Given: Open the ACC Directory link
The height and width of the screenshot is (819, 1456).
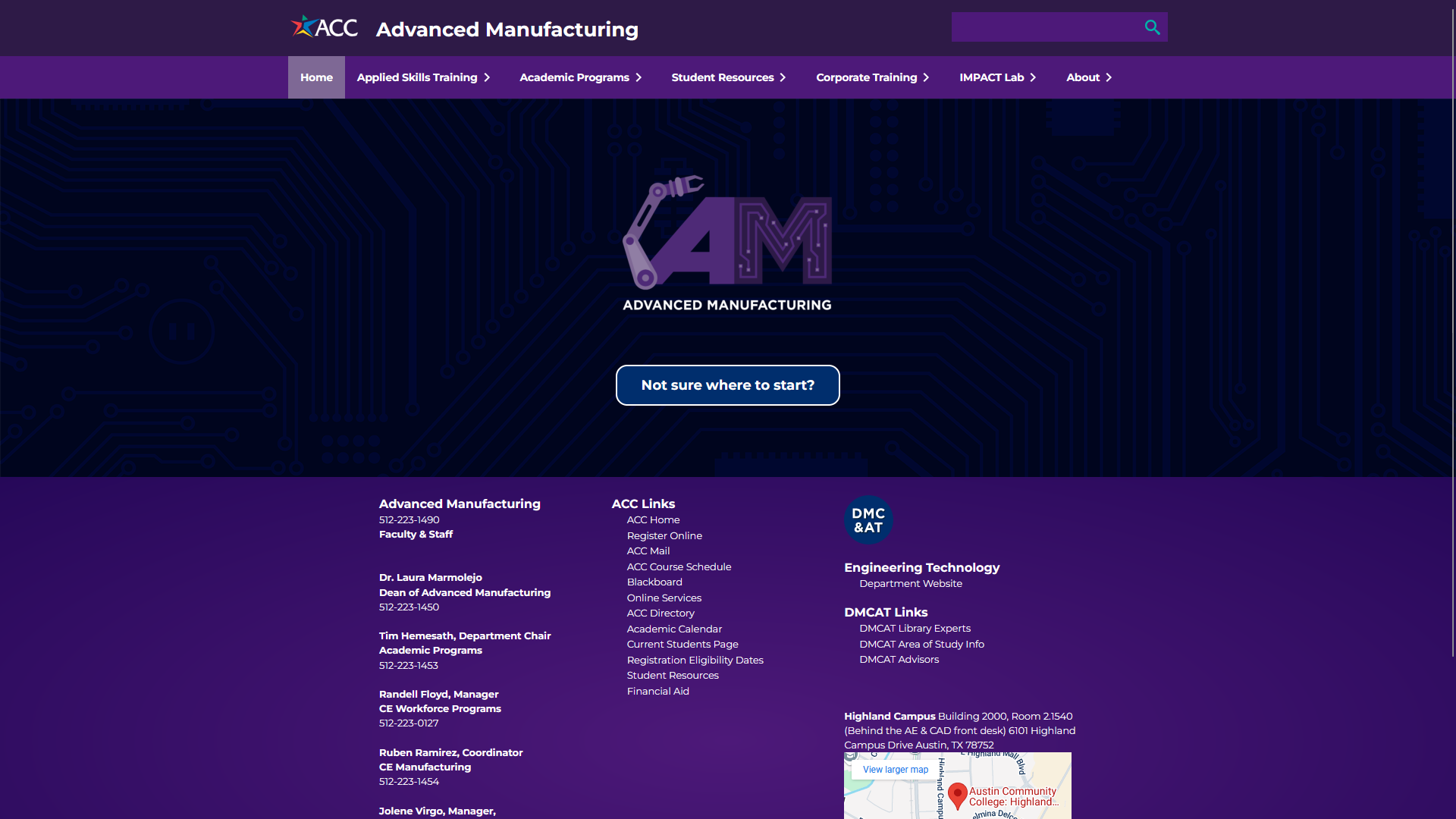Looking at the screenshot, I should pyautogui.click(x=661, y=613).
